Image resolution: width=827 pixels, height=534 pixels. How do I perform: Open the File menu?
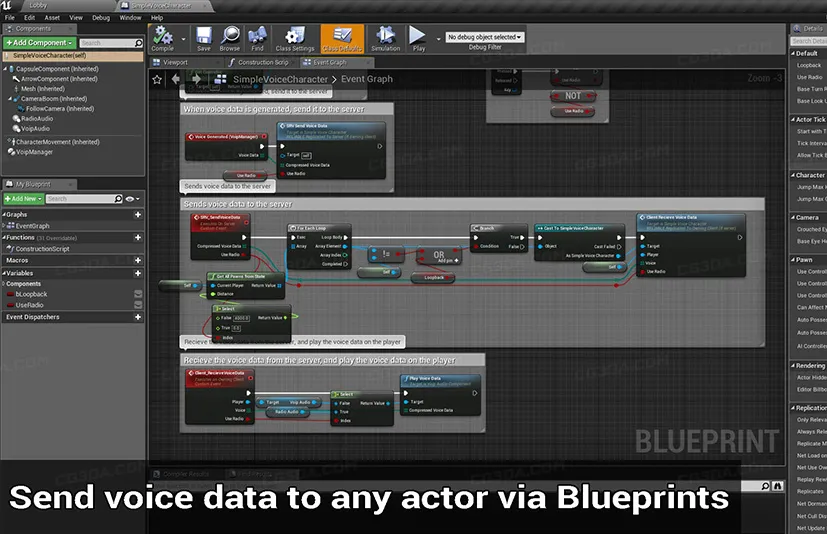(x=9, y=17)
